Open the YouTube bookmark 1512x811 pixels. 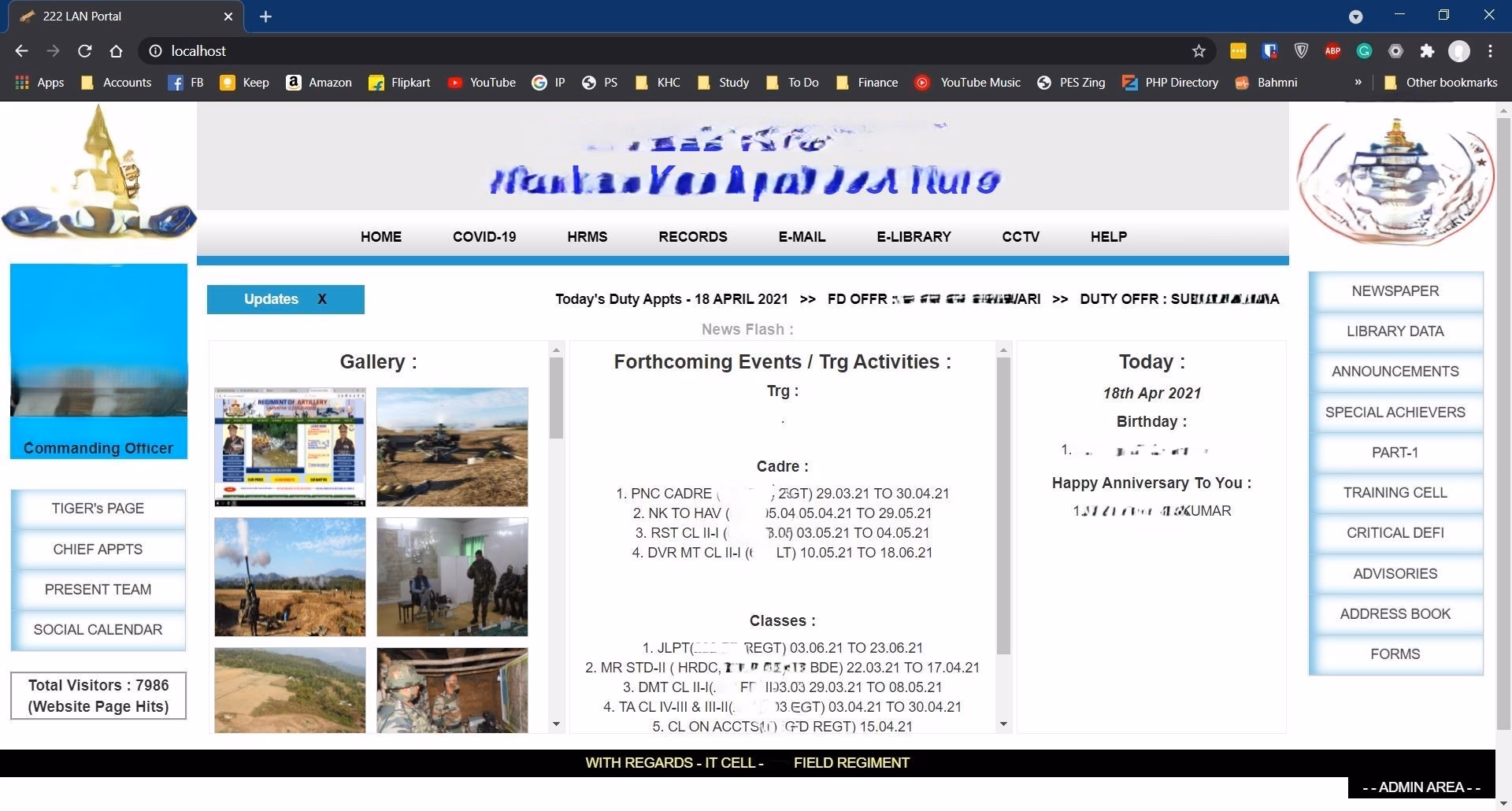point(481,83)
